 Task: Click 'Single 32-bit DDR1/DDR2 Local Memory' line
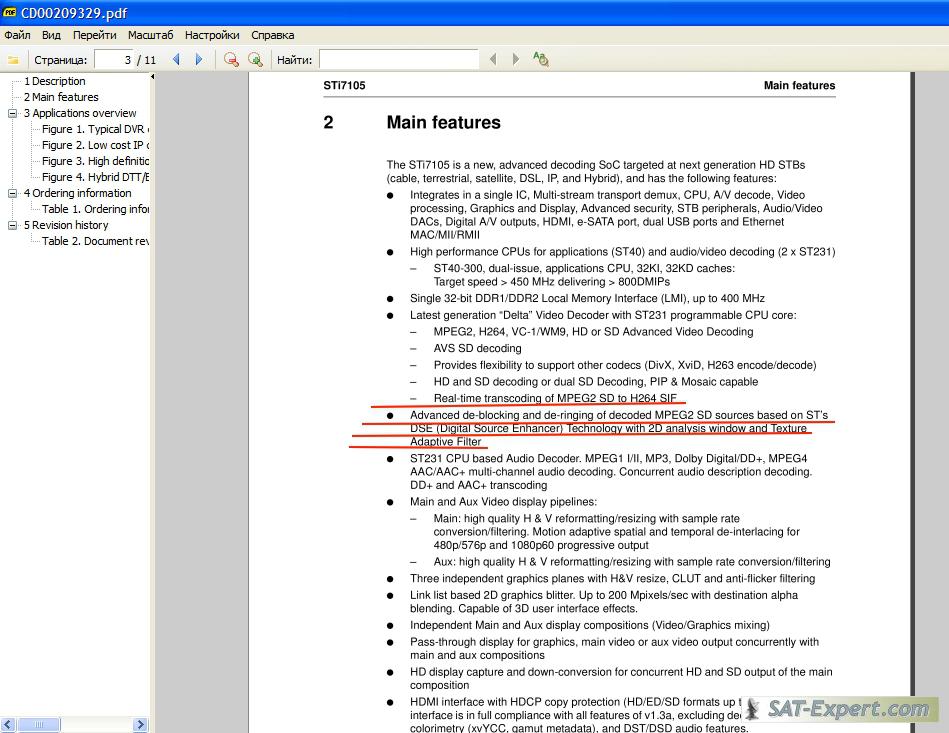[x=587, y=298]
